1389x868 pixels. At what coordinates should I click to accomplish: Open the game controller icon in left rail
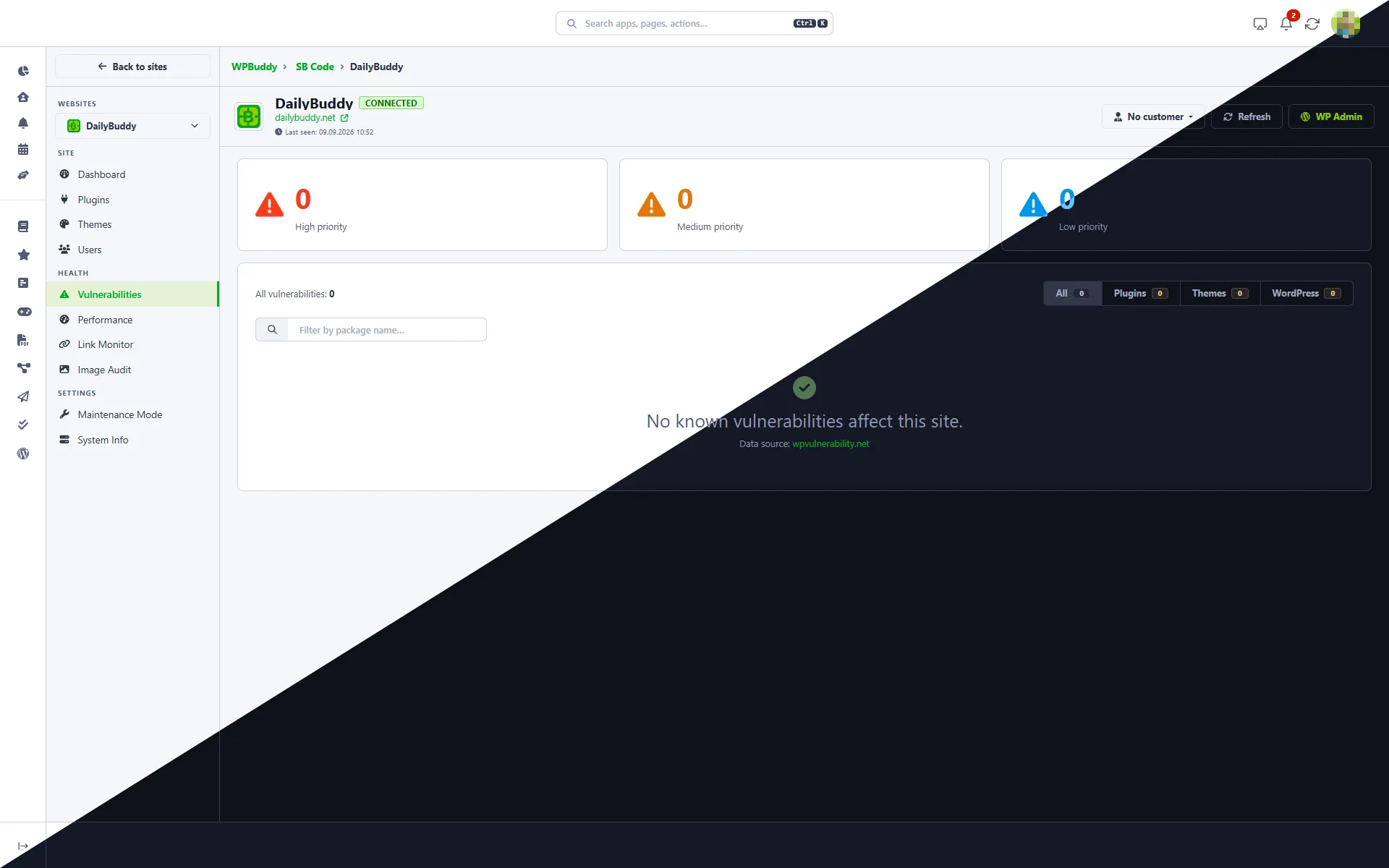pos(24,312)
